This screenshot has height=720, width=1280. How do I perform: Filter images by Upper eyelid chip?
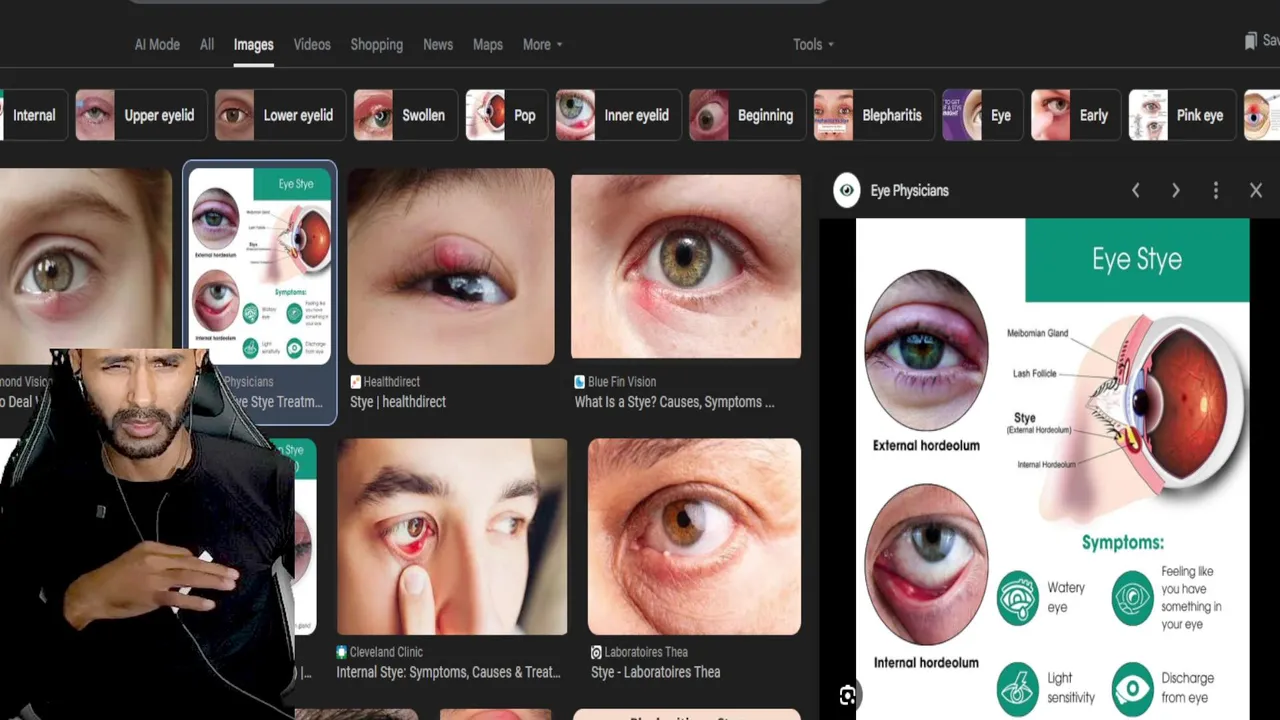click(x=141, y=115)
